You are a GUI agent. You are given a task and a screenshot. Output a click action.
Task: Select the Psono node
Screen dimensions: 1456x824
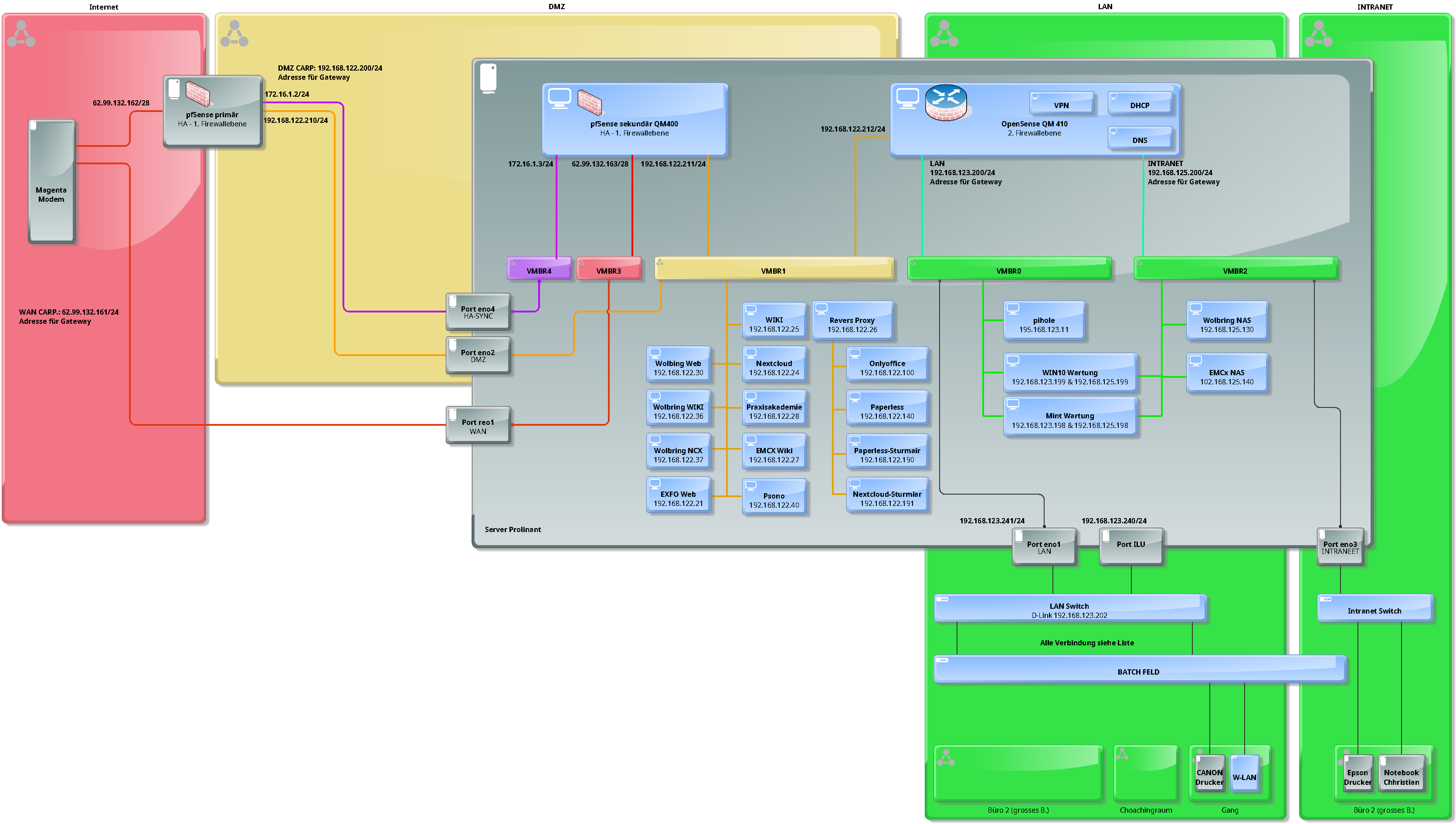coord(774,497)
